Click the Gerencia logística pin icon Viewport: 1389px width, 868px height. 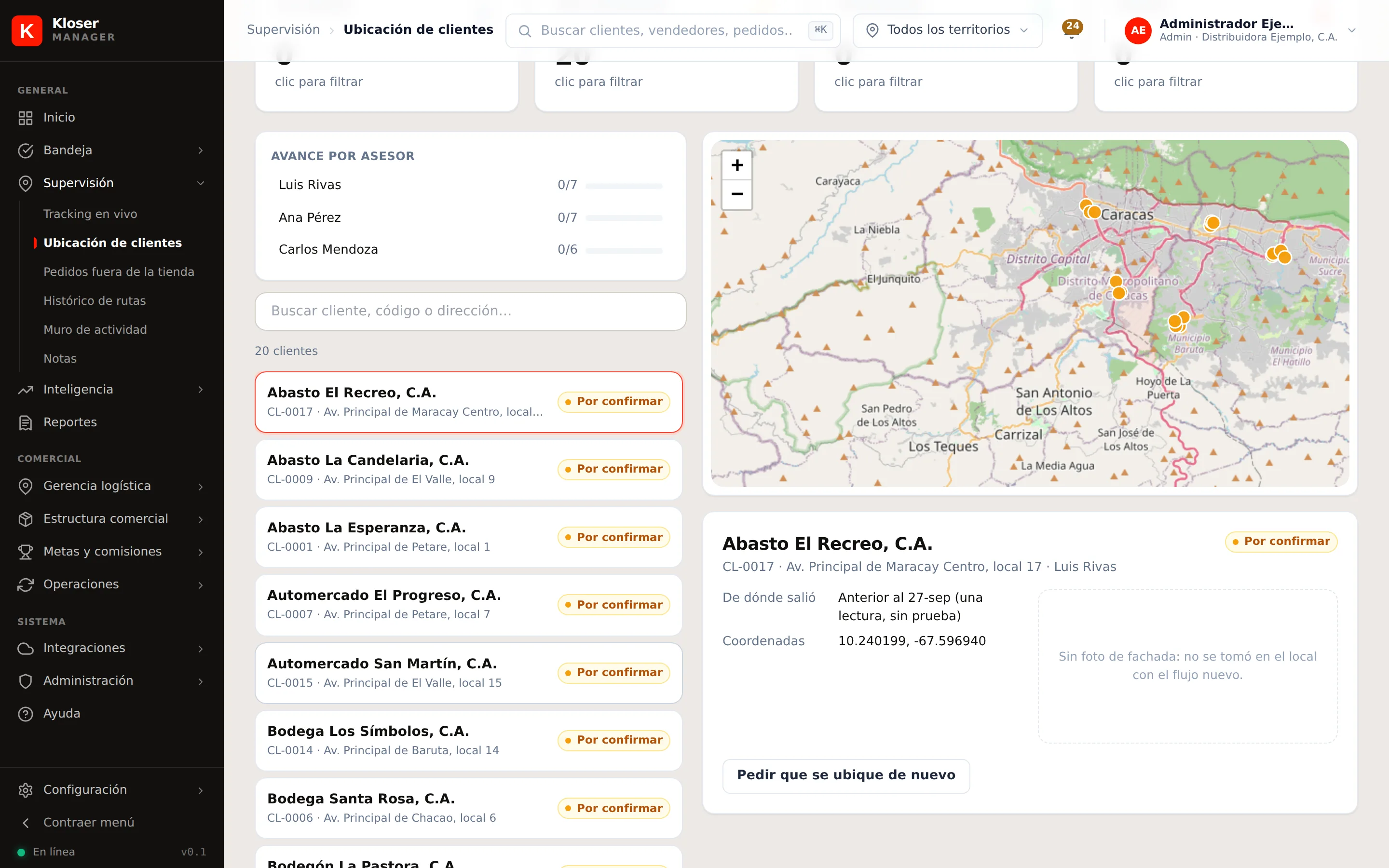tap(25, 486)
